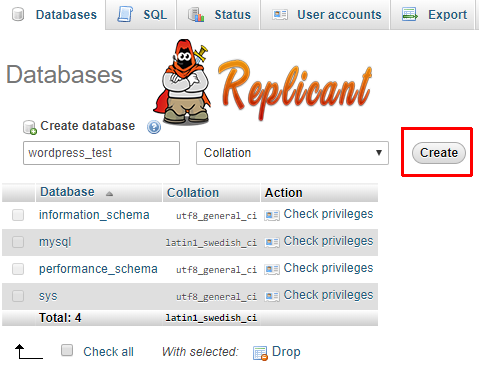Sort by the Database column header
479x374 pixels.
pos(67,192)
